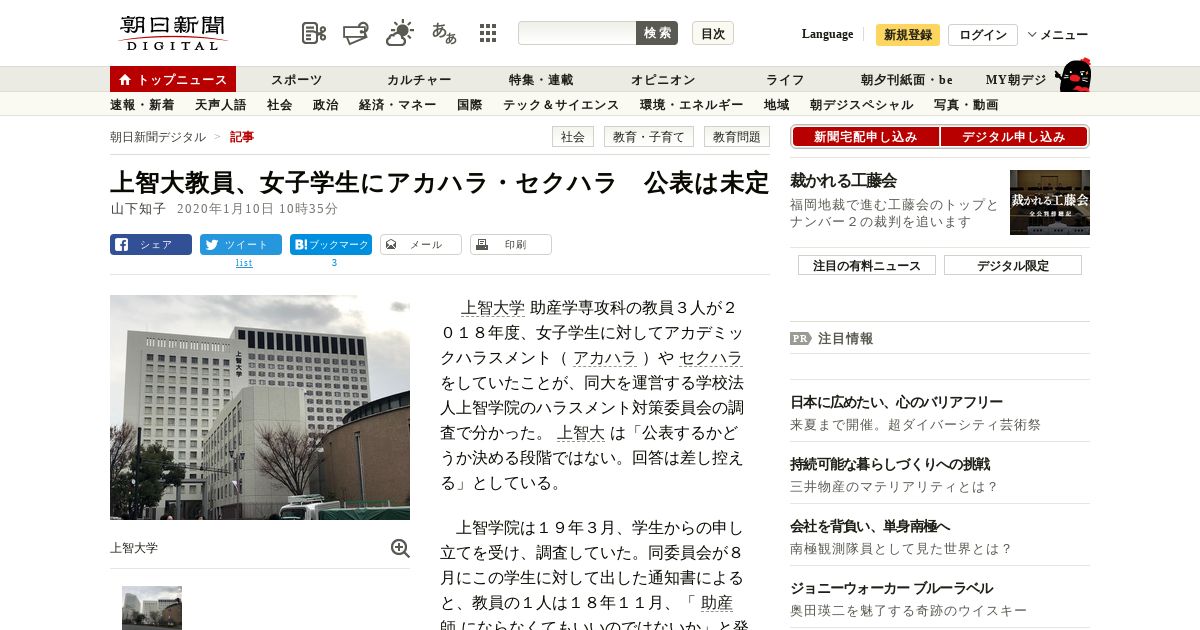1200x630 pixels.
Task: Open the main Sophia University building photo
Action: tap(260, 407)
